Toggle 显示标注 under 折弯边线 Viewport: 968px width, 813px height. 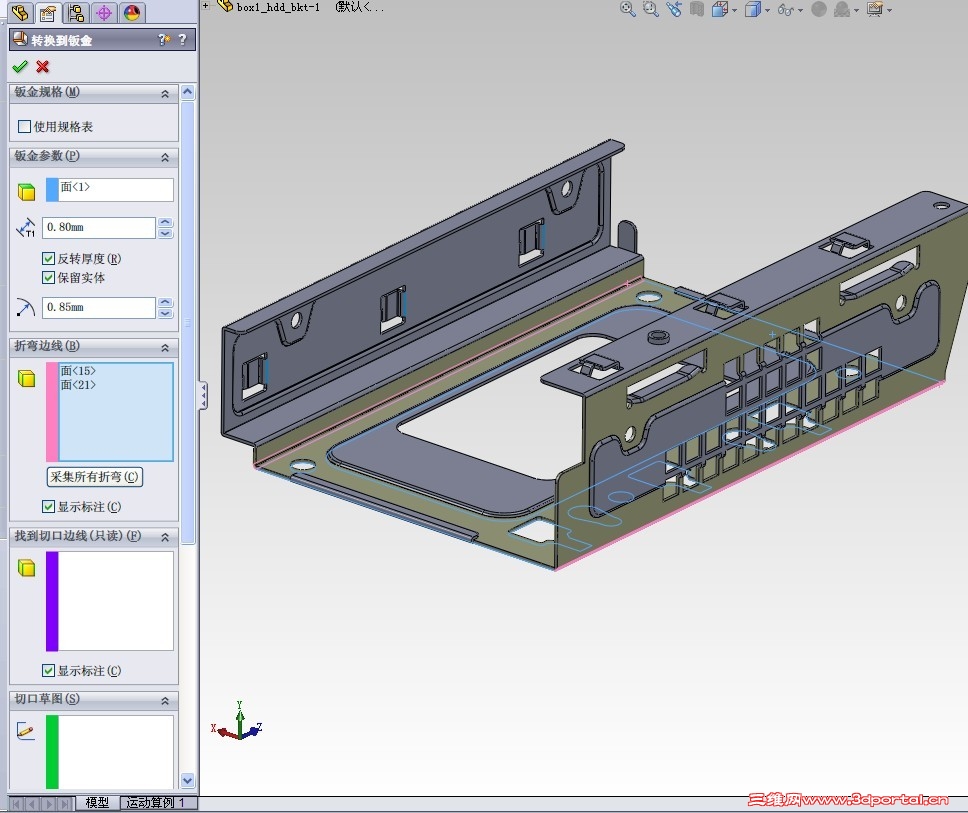[48, 507]
